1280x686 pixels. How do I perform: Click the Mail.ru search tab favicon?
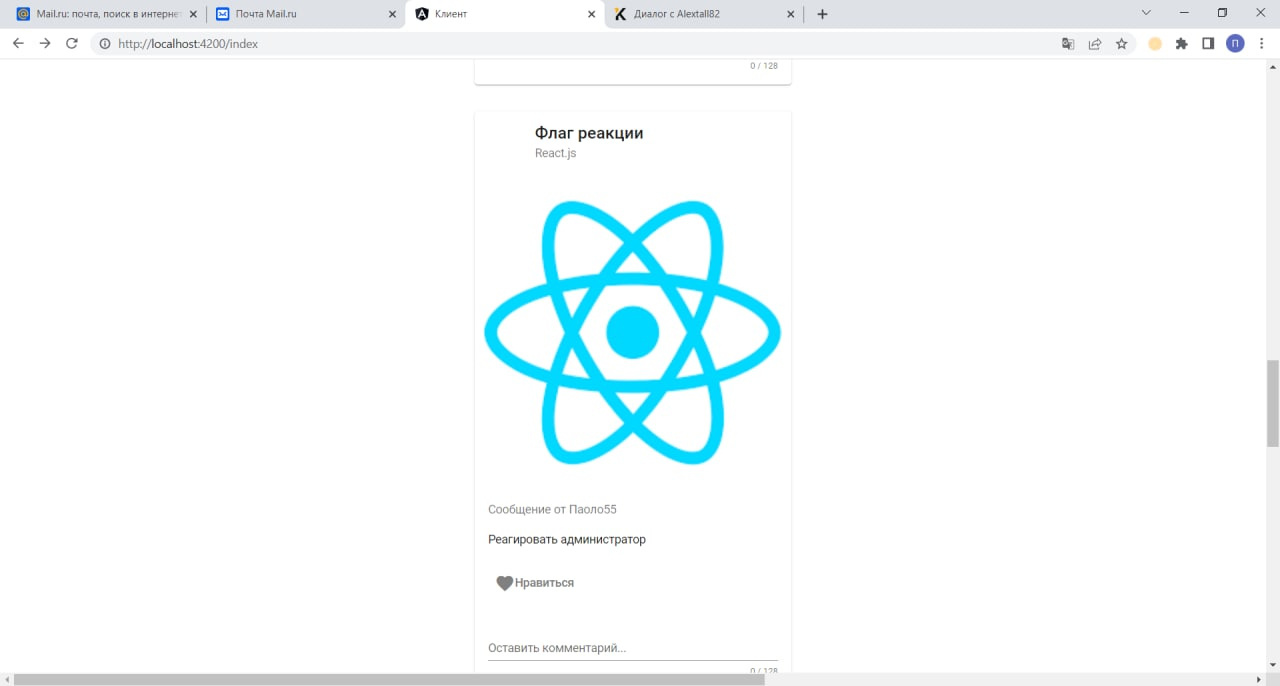coord(23,14)
